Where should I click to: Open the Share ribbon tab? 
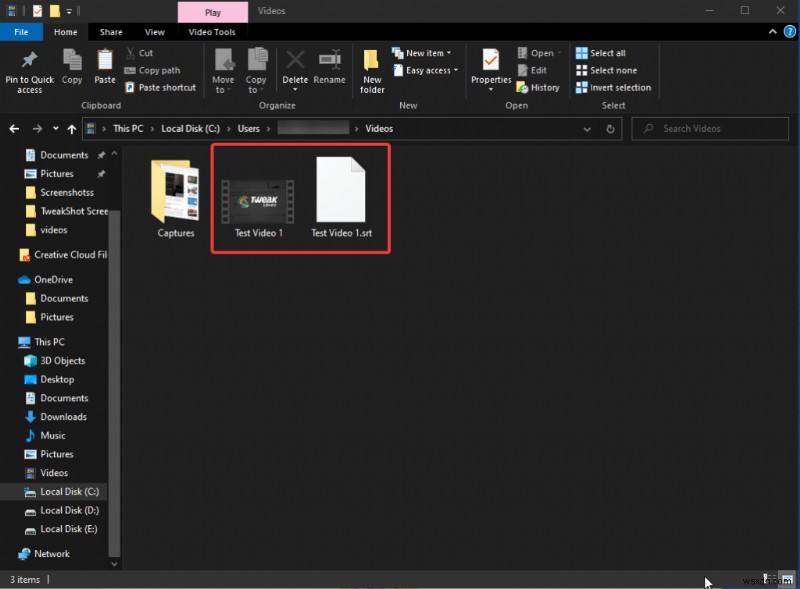point(110,31)
